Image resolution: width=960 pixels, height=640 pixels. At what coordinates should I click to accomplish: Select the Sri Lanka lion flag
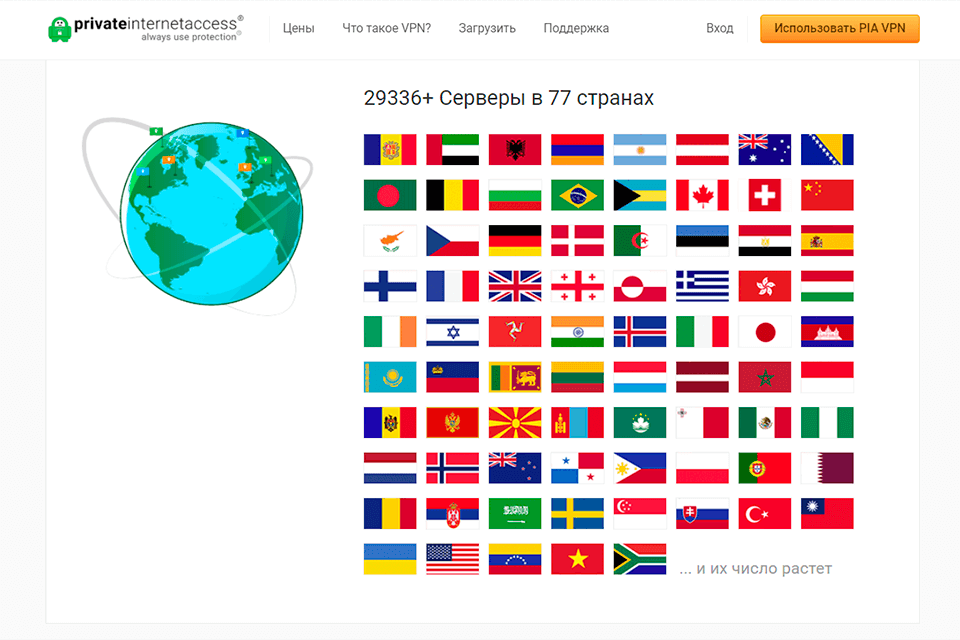pyautogui.click(x=515, y=377)
